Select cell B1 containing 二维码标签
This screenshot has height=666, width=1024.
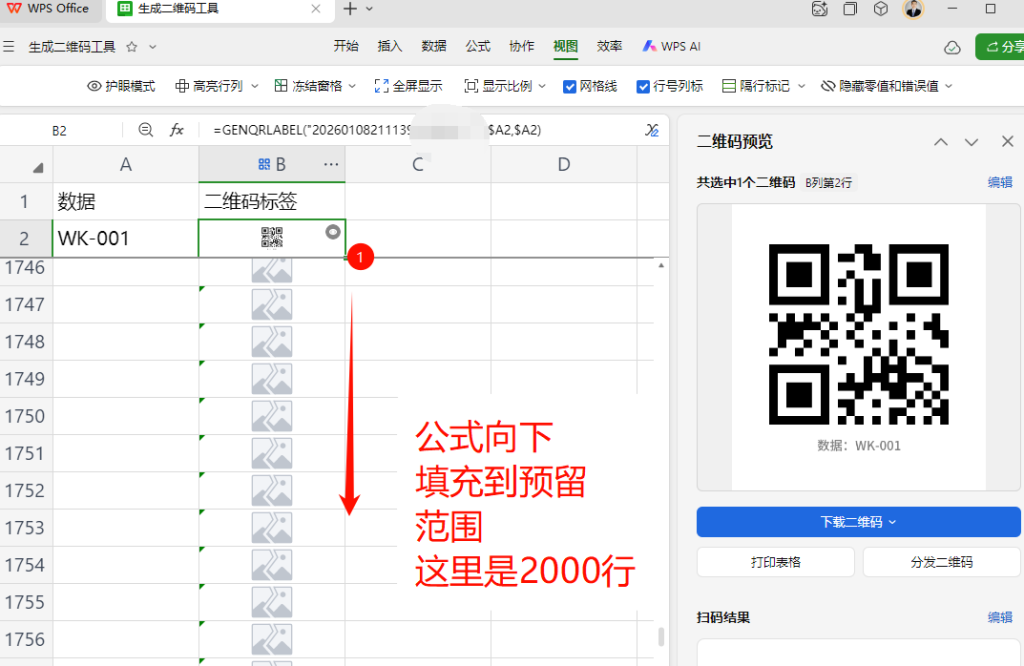click(272, 201)
